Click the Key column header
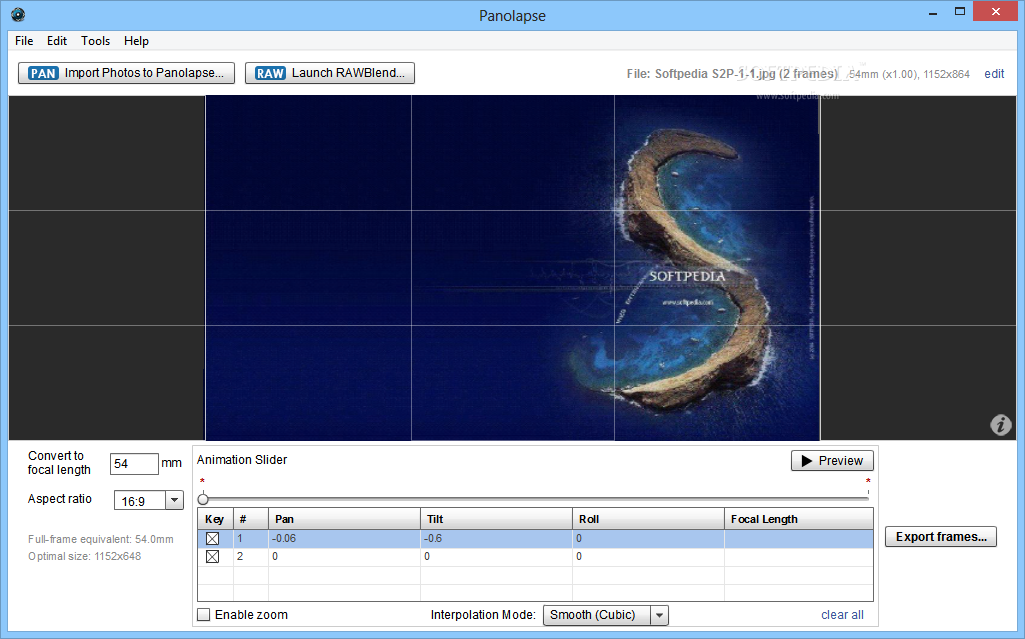Screen dimensions: 1025x639 (215, 519)
